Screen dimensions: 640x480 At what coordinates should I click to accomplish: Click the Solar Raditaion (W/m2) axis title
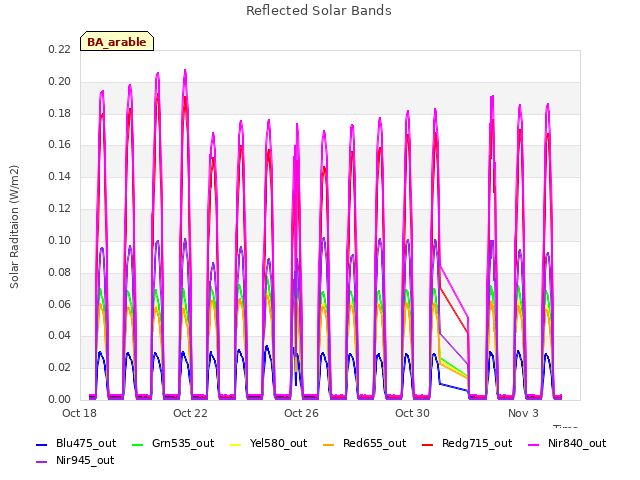pyautogui.click(x=14, y=227)
